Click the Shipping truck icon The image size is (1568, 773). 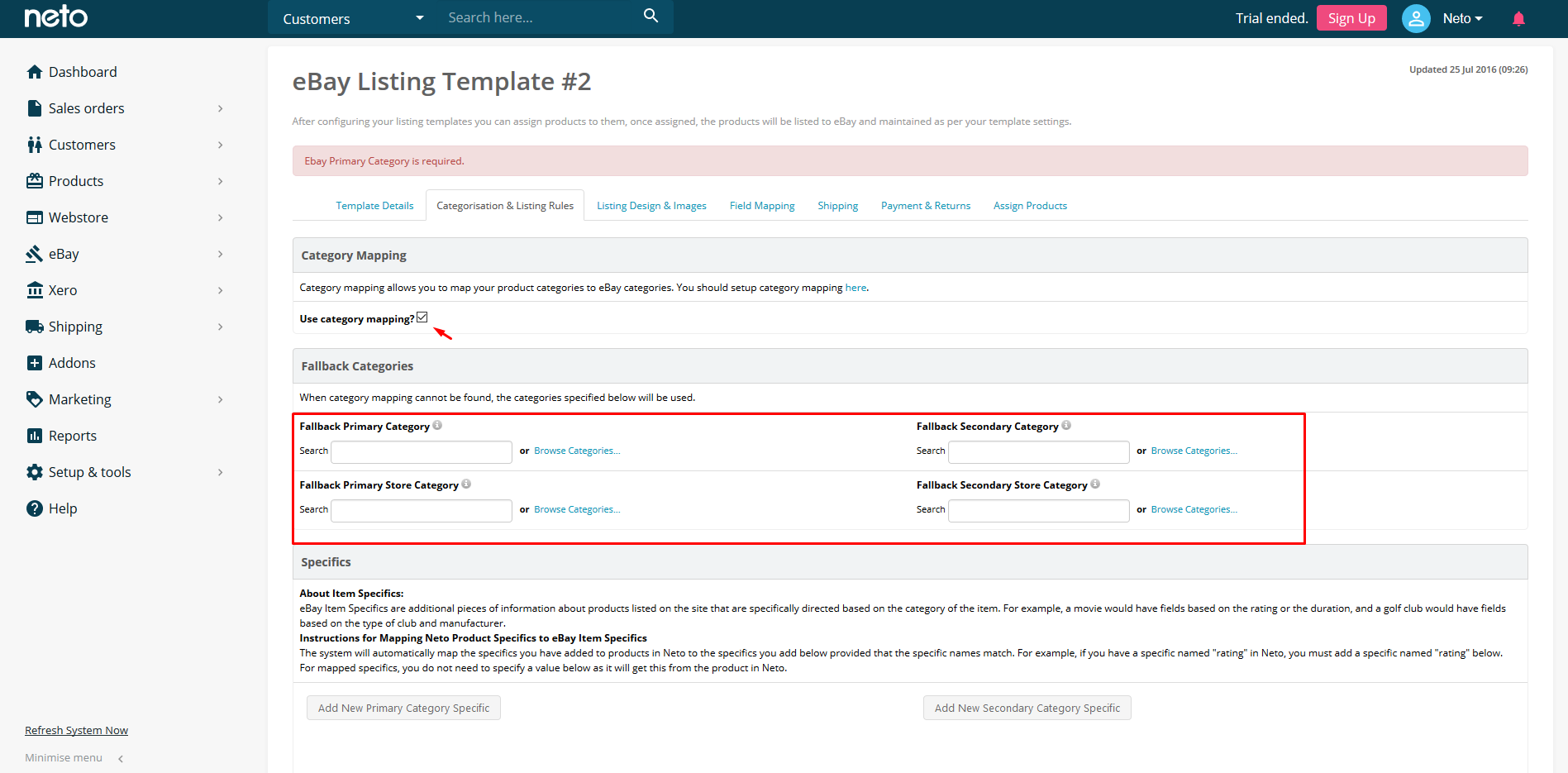tap(35, 327)
